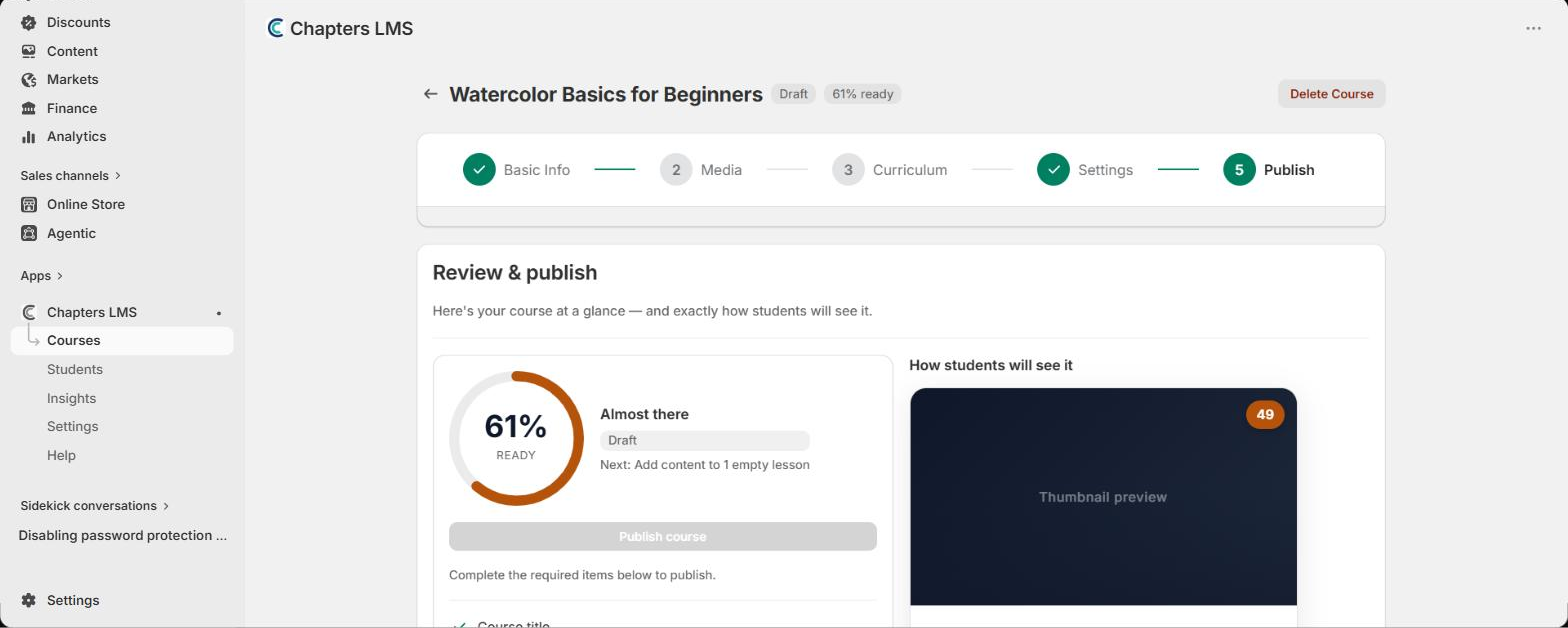
Task: Click the Online Store icon
Action: click(29, 204)
